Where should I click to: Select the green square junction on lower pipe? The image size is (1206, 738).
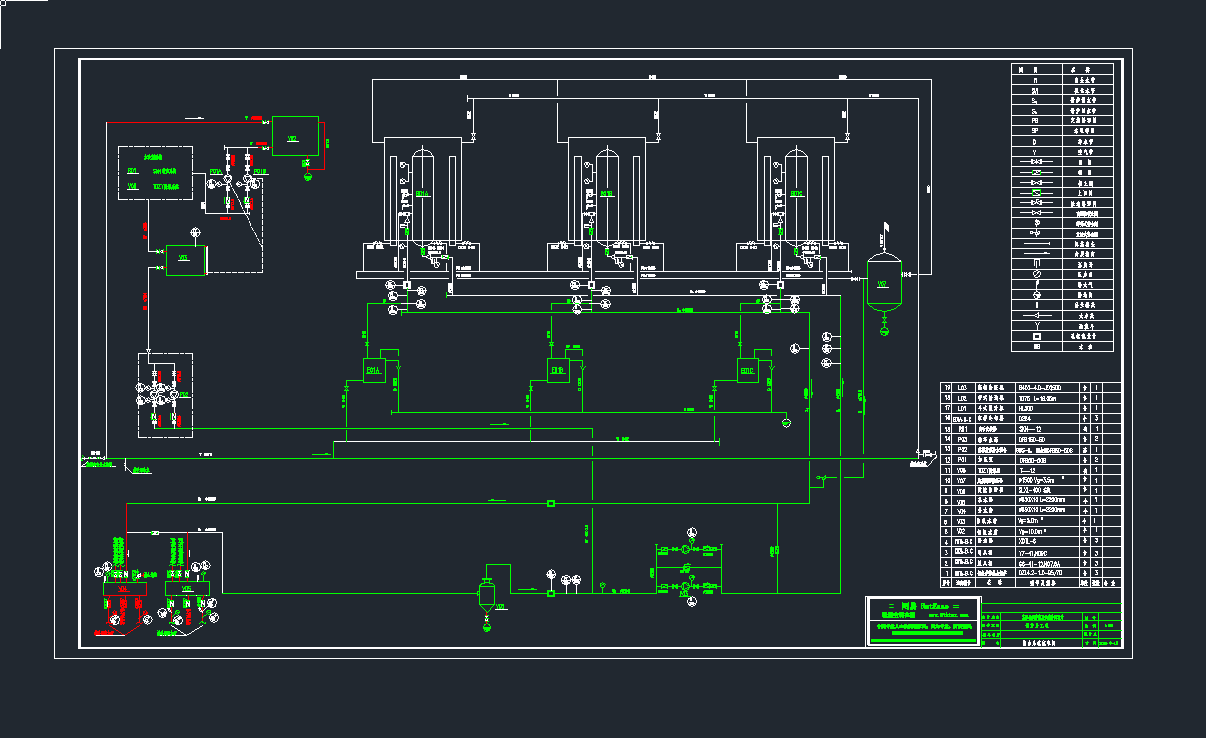coord(551,503)
